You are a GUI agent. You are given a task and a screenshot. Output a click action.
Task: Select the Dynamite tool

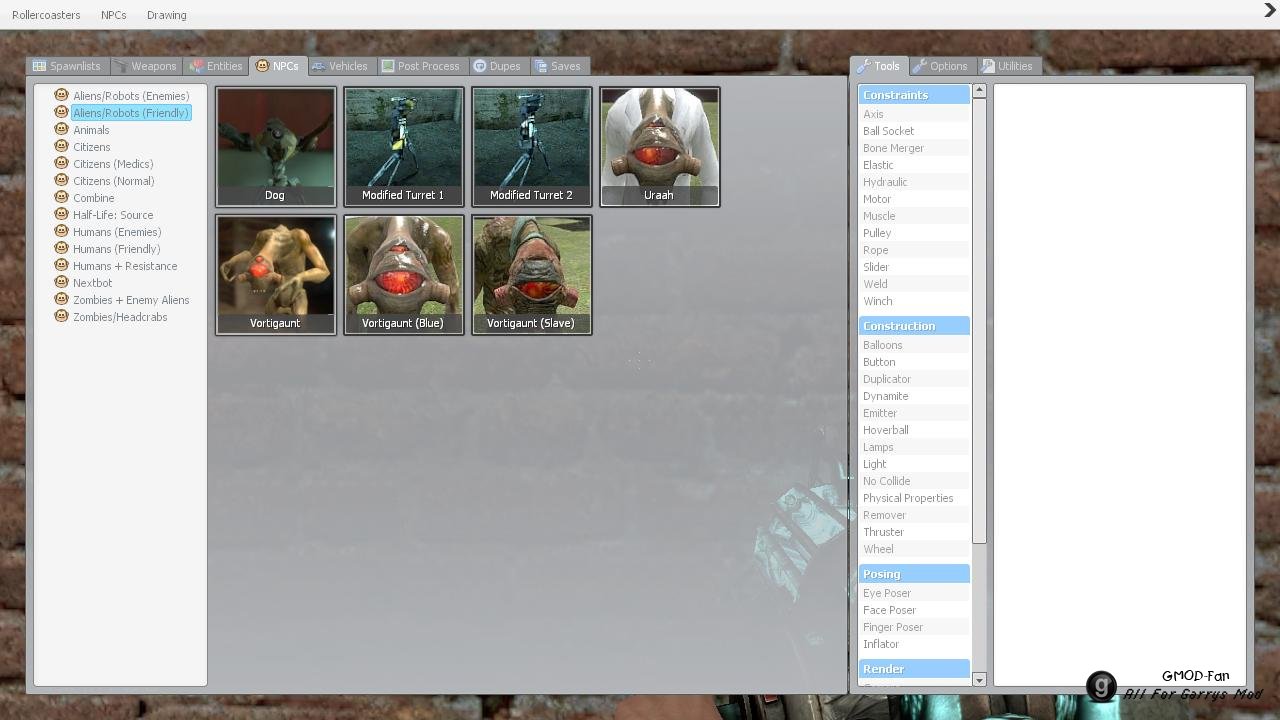pyautogui.click(x=914, y=396)
